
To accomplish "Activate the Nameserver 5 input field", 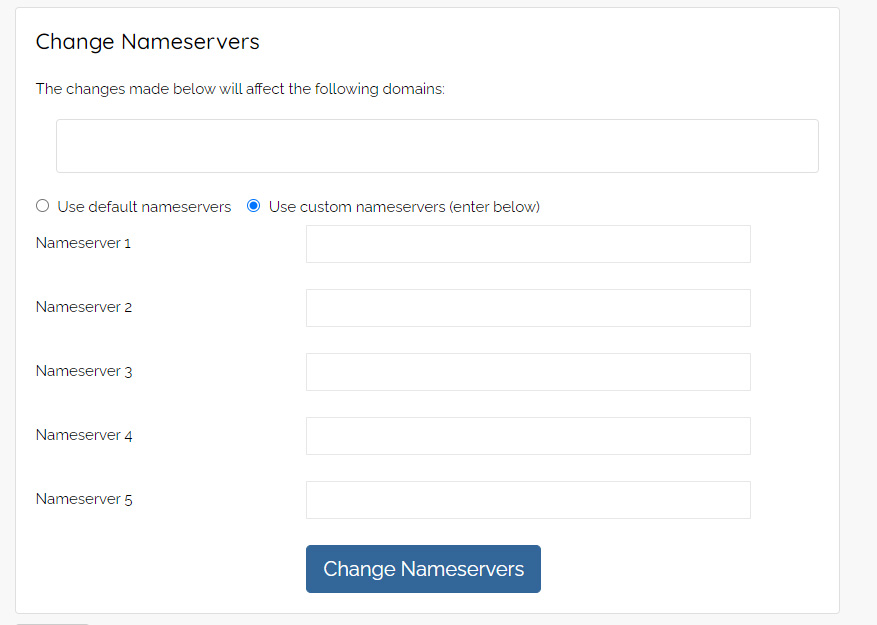I will pyautogui.click(x=528, y=500).
